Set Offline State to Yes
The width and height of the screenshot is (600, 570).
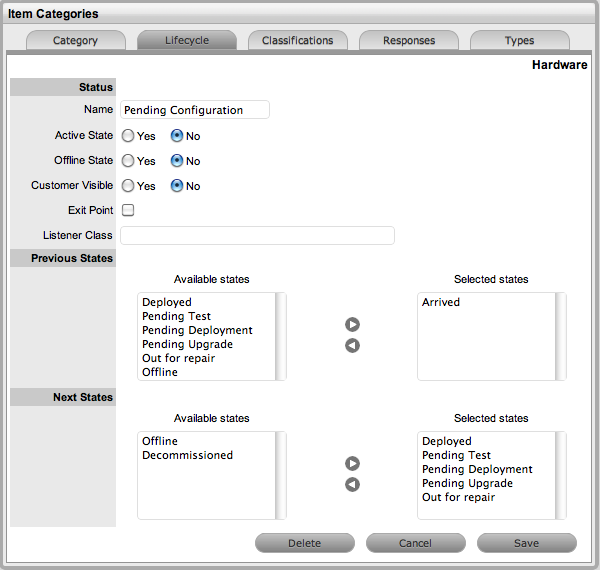click(128, 161)
